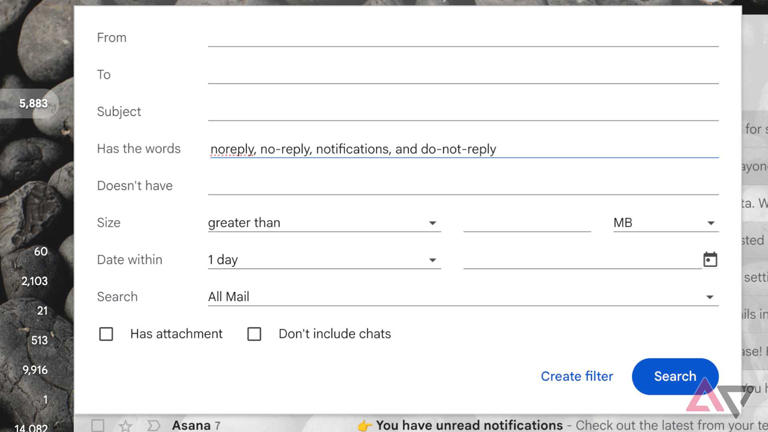The height and width of the screenshot is (432, 768).
Task: Click the Subject input field
Action: 463,112
